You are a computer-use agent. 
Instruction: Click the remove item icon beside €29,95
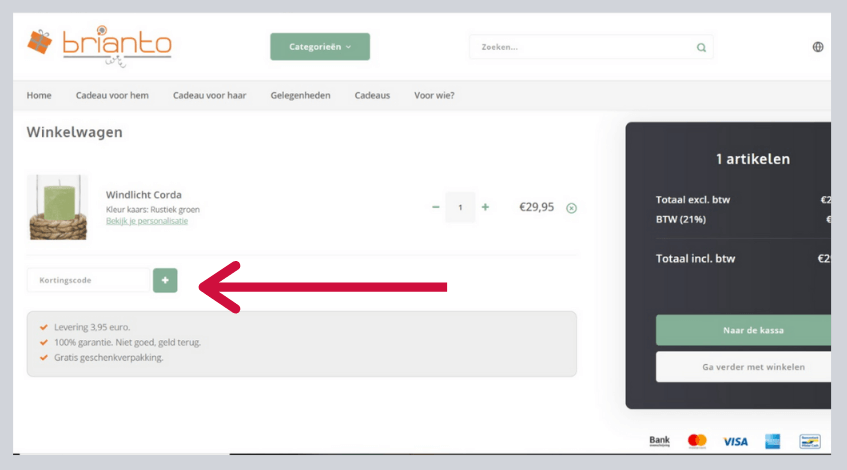pos(571,208)
